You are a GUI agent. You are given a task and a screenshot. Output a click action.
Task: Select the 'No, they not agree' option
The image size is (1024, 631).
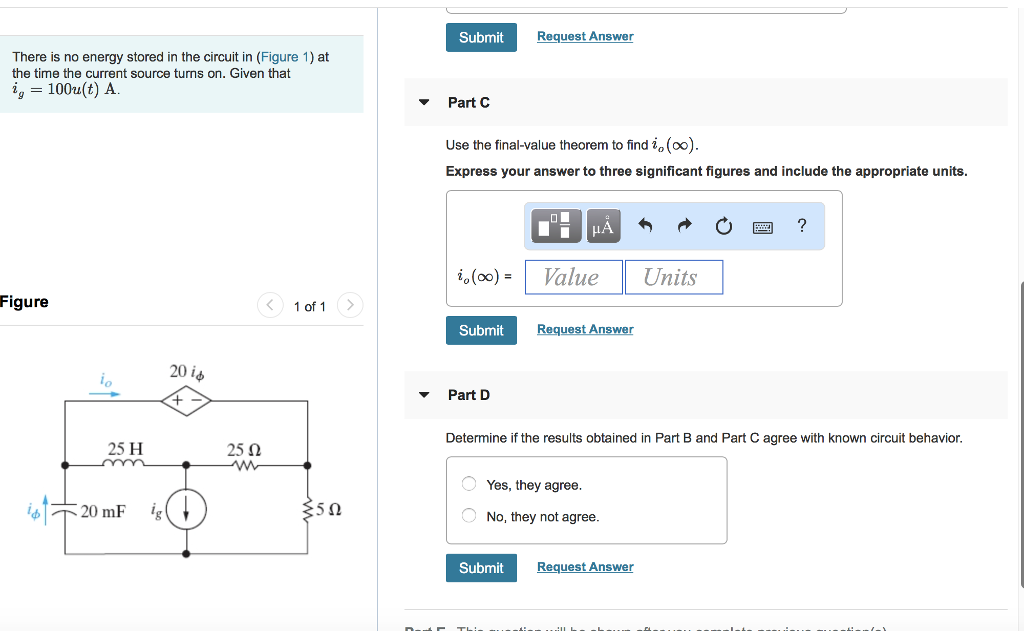[x=468, y=514]
